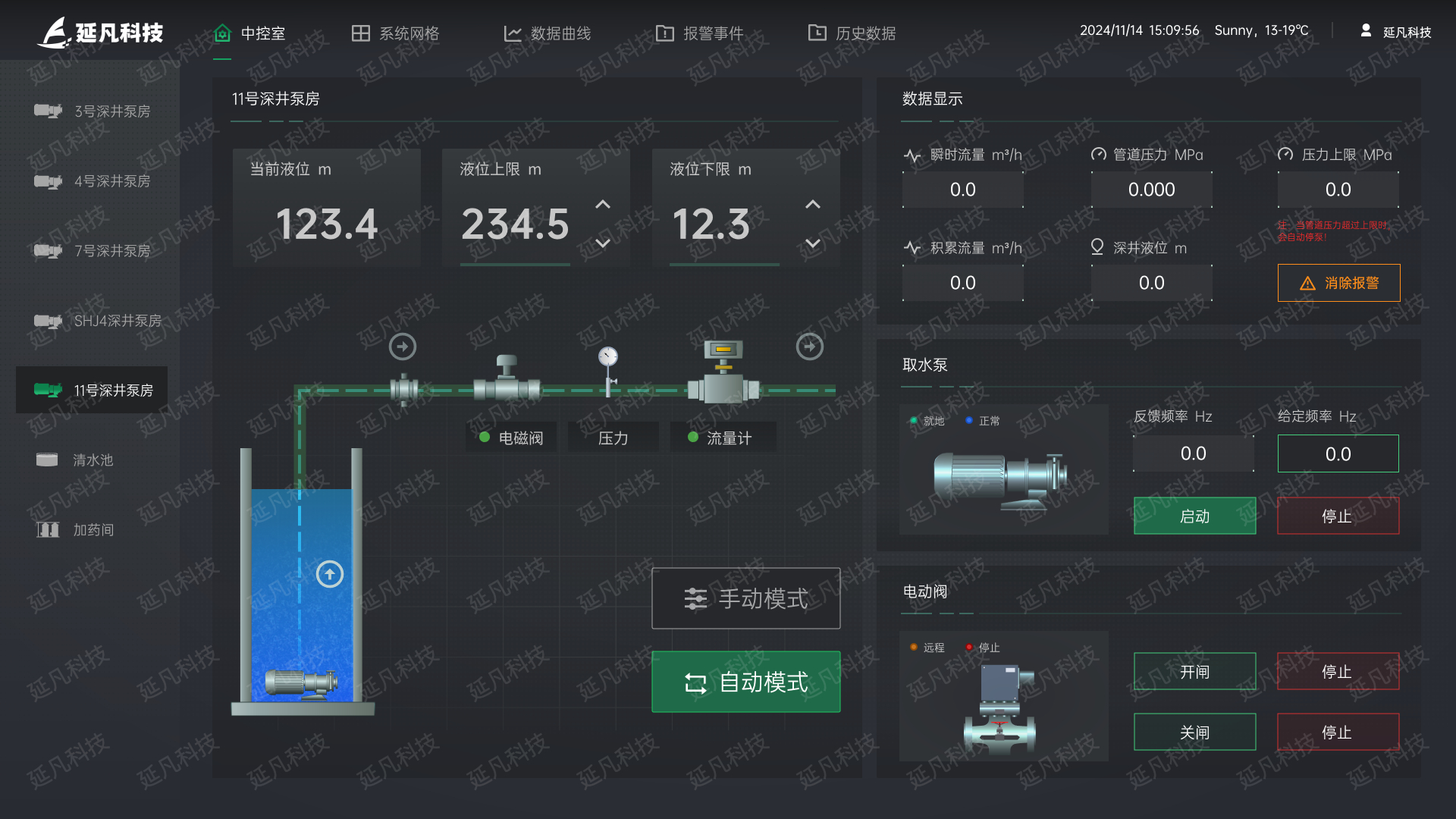Click the 延凡科技 user account icon
Image resolution: width=1456 pixels, height=819 pixels.
click(1365, 31)
